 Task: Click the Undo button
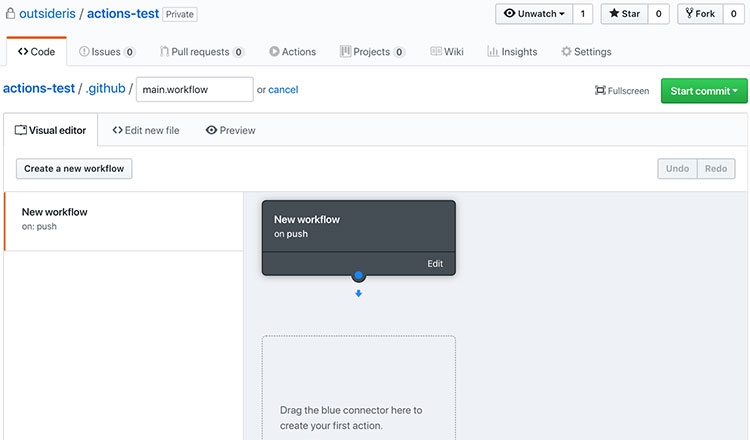677,169
